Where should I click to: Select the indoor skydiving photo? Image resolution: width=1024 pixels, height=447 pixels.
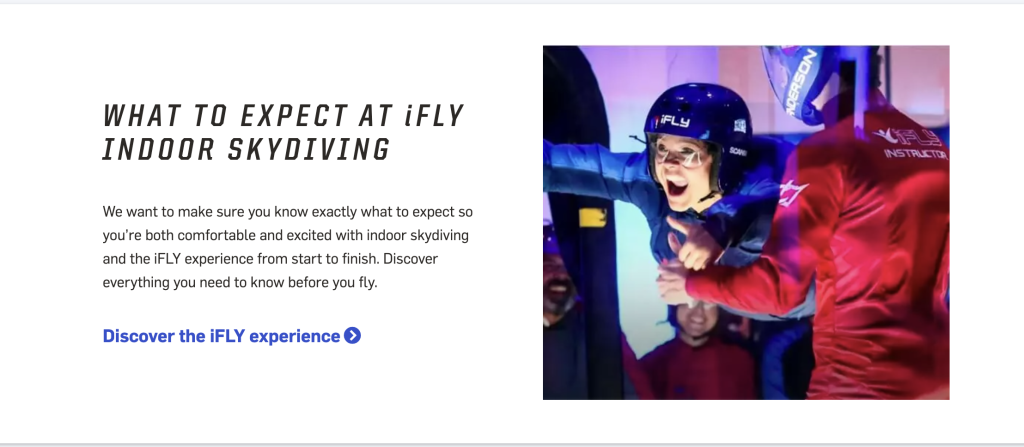tap(745, 222)
